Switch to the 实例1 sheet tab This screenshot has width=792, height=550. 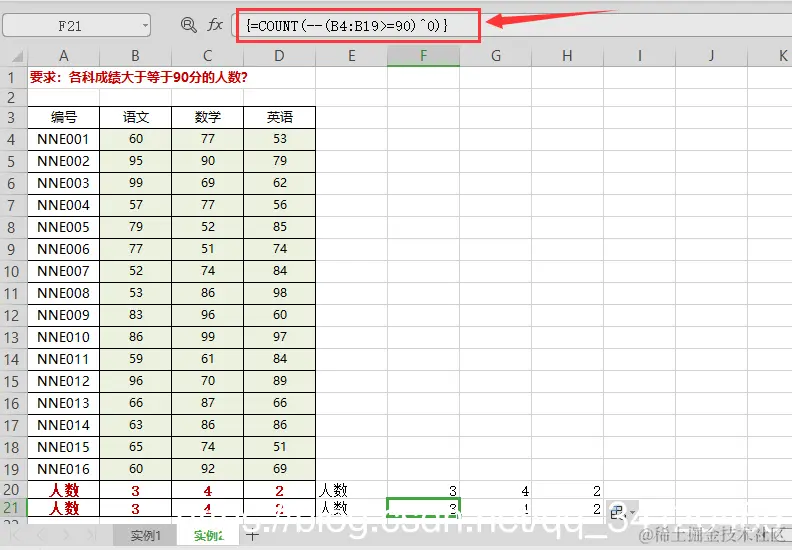coord(145,535)
